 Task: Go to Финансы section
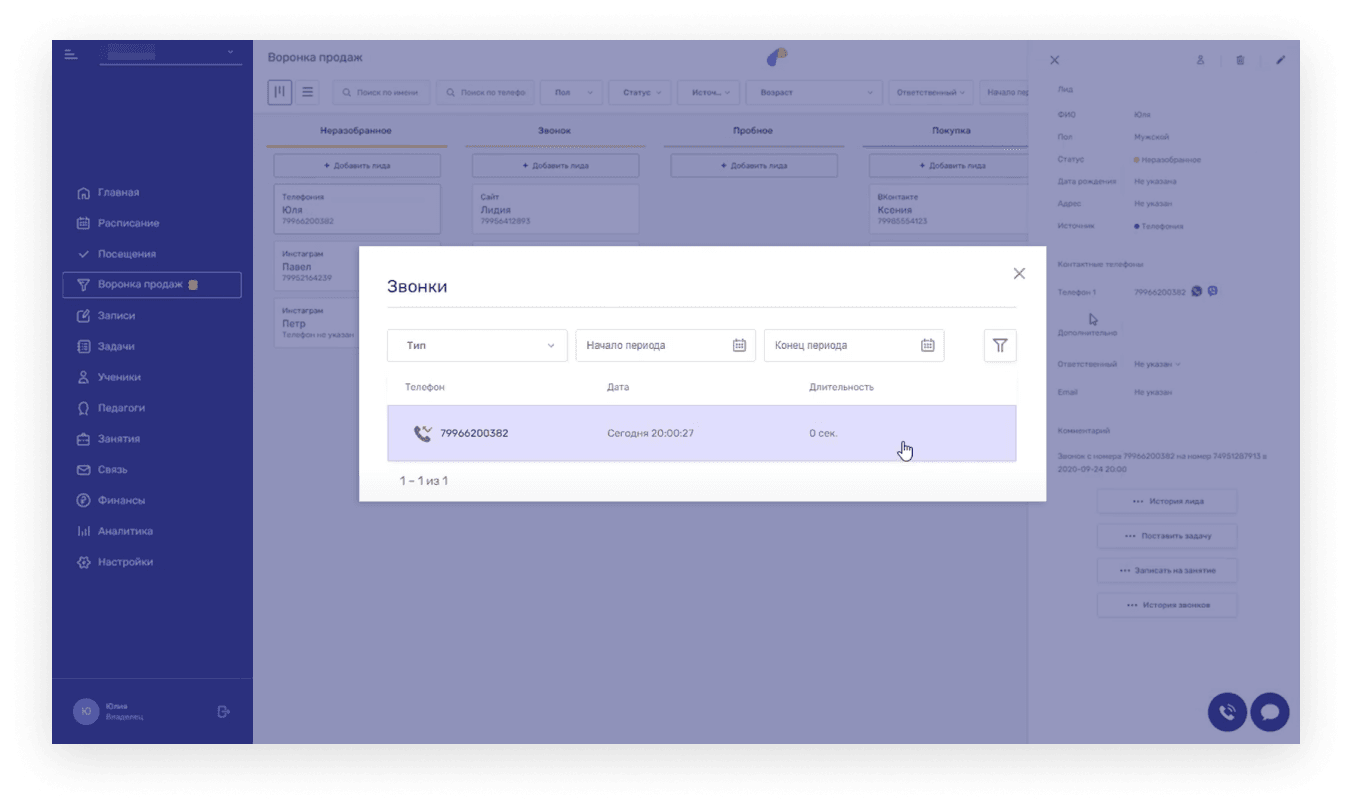pos(121,500)
